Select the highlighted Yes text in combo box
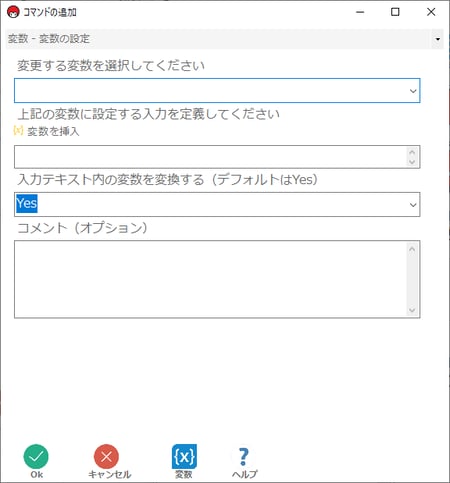Viewport: 450px width, 483px height. pos(27,203)
